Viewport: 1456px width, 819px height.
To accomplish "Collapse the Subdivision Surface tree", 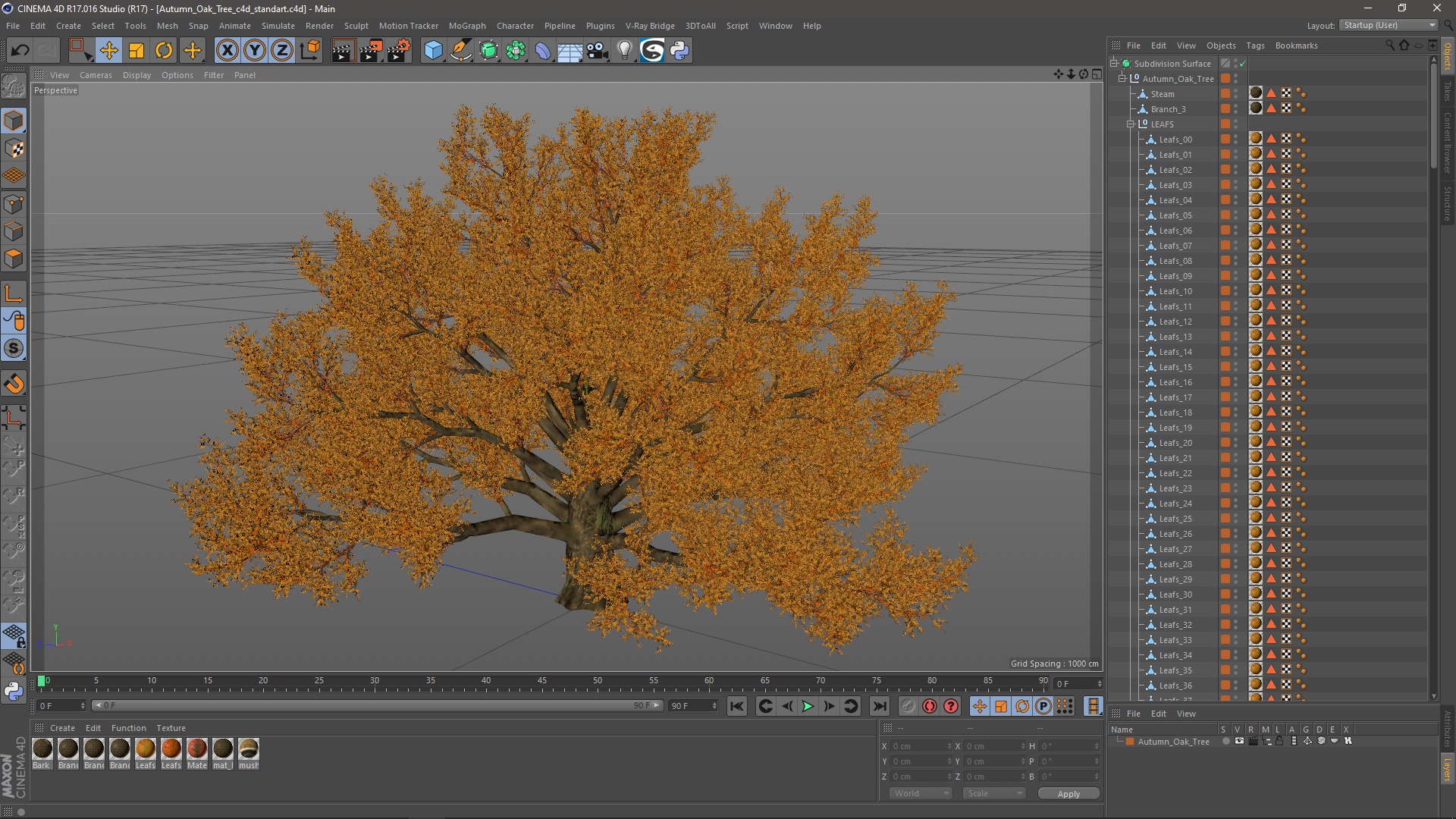I will coord(1115,64).
